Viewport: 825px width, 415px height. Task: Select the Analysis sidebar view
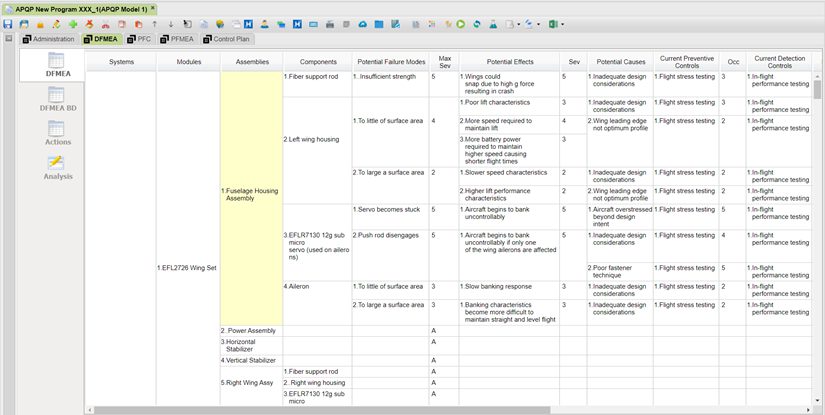pos(57,168)
